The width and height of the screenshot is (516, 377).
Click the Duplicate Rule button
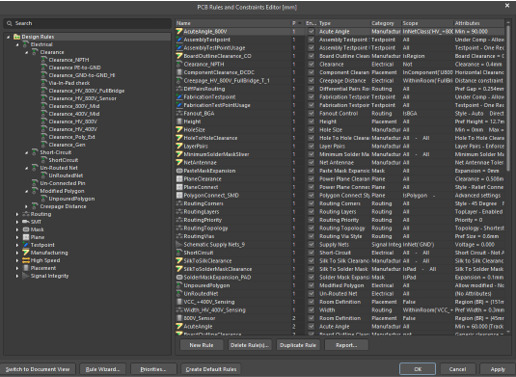click(x=298, y=345)
